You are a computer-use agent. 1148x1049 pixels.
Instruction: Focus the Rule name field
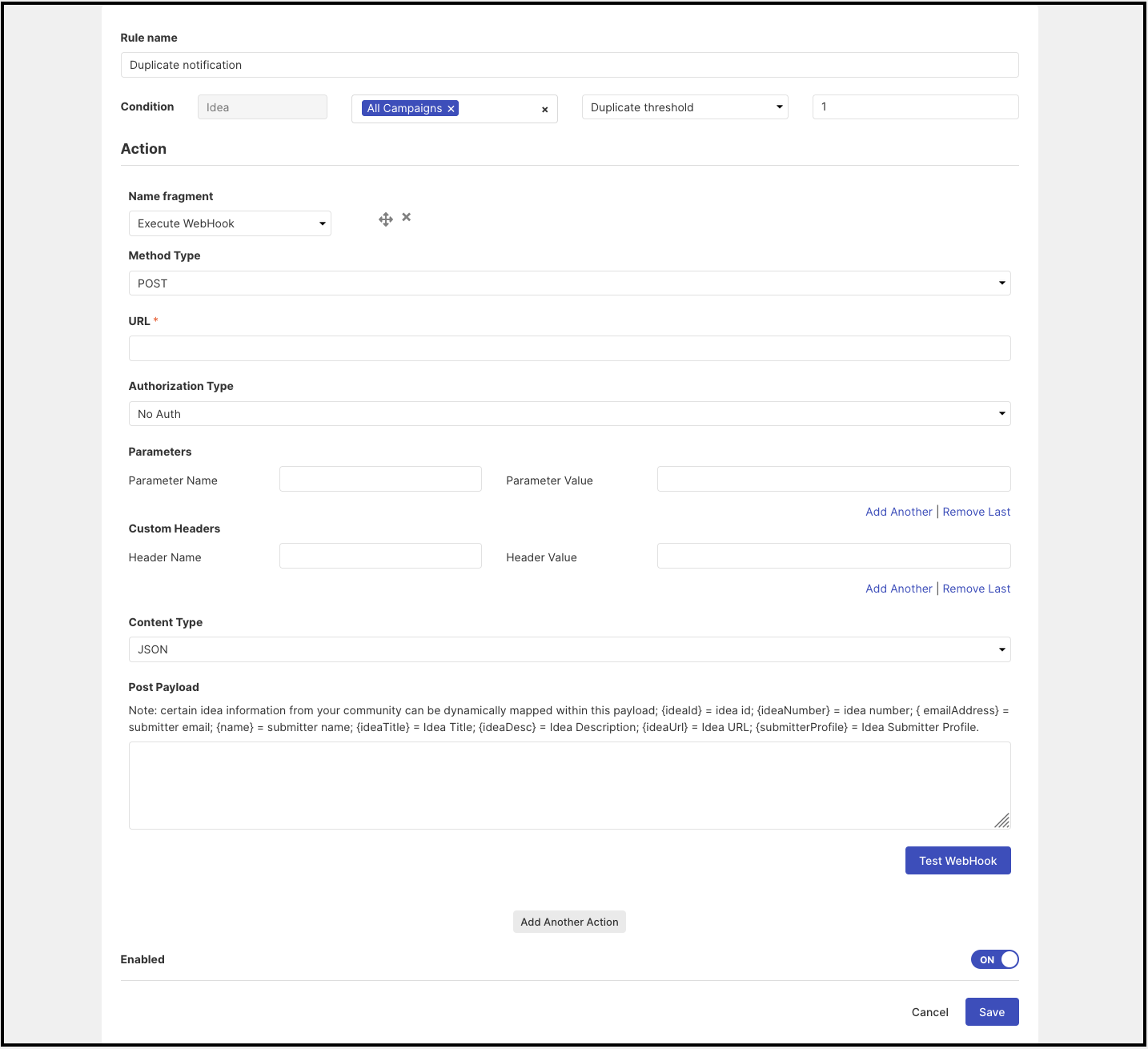[x=570, y=65]
